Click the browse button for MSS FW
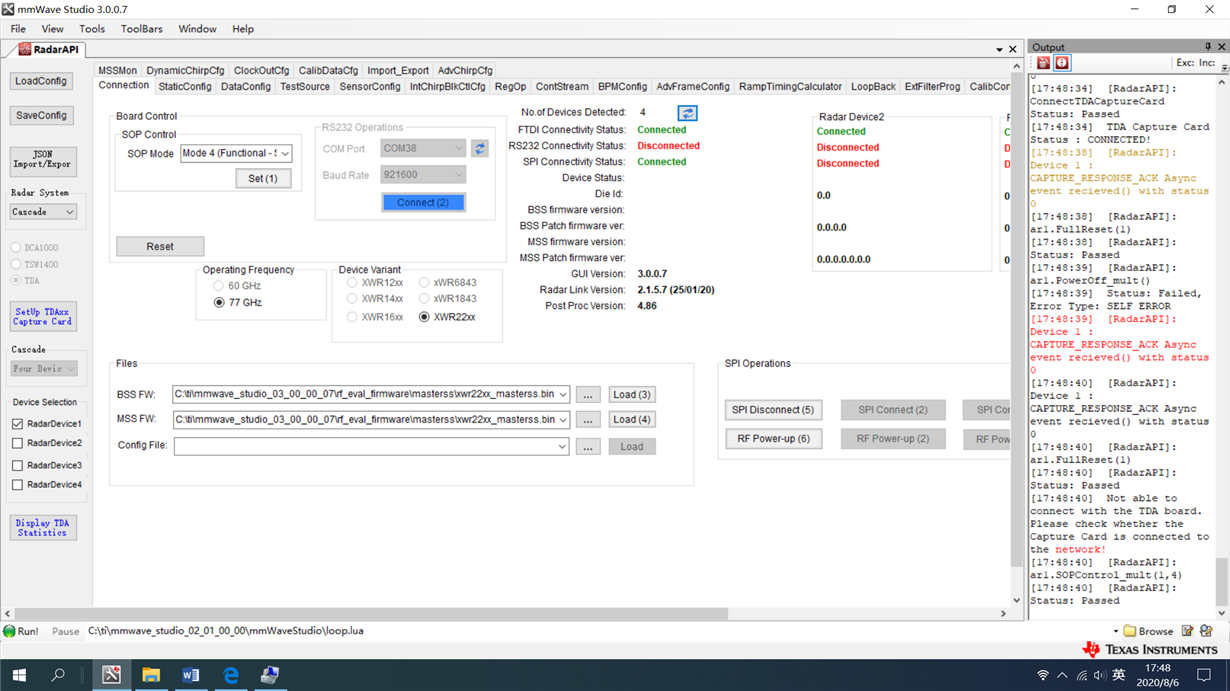Image resolution: width=1230 pixels, height=691 pixels. [588, 420]
